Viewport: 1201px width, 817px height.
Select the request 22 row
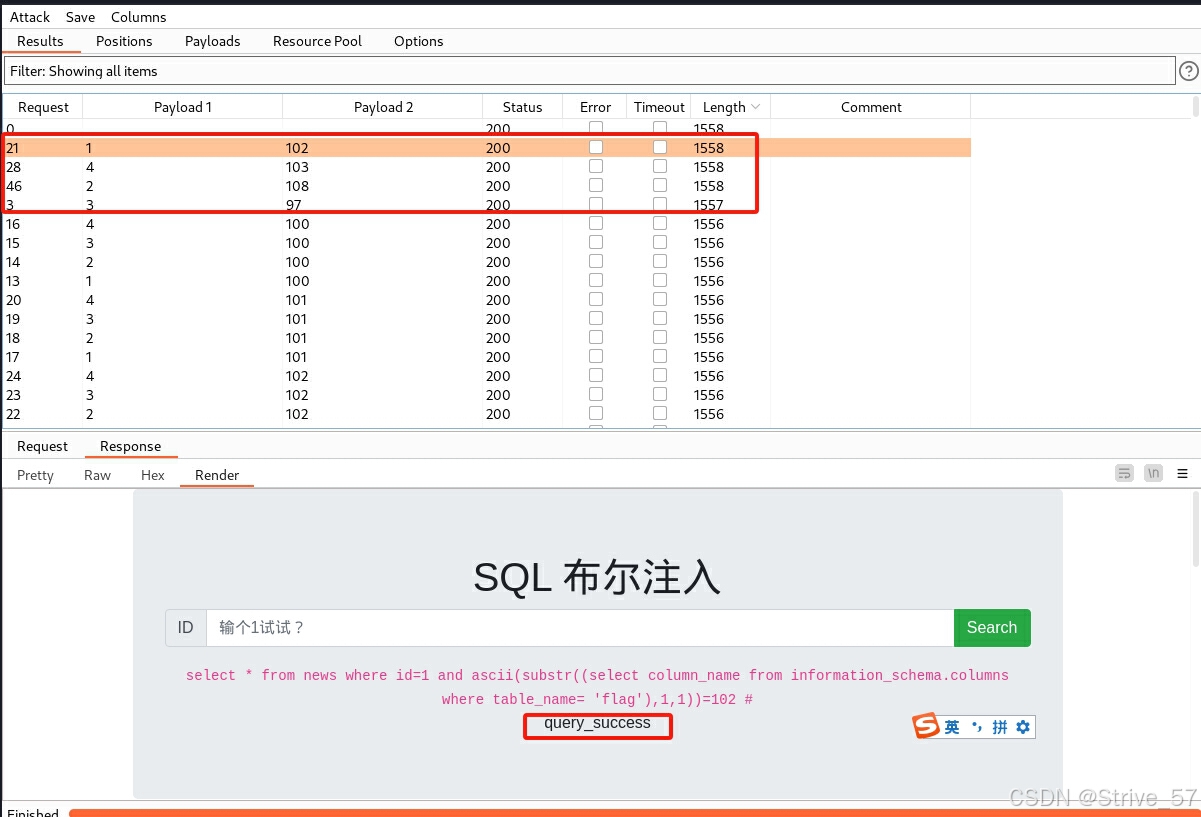[487, 413]
